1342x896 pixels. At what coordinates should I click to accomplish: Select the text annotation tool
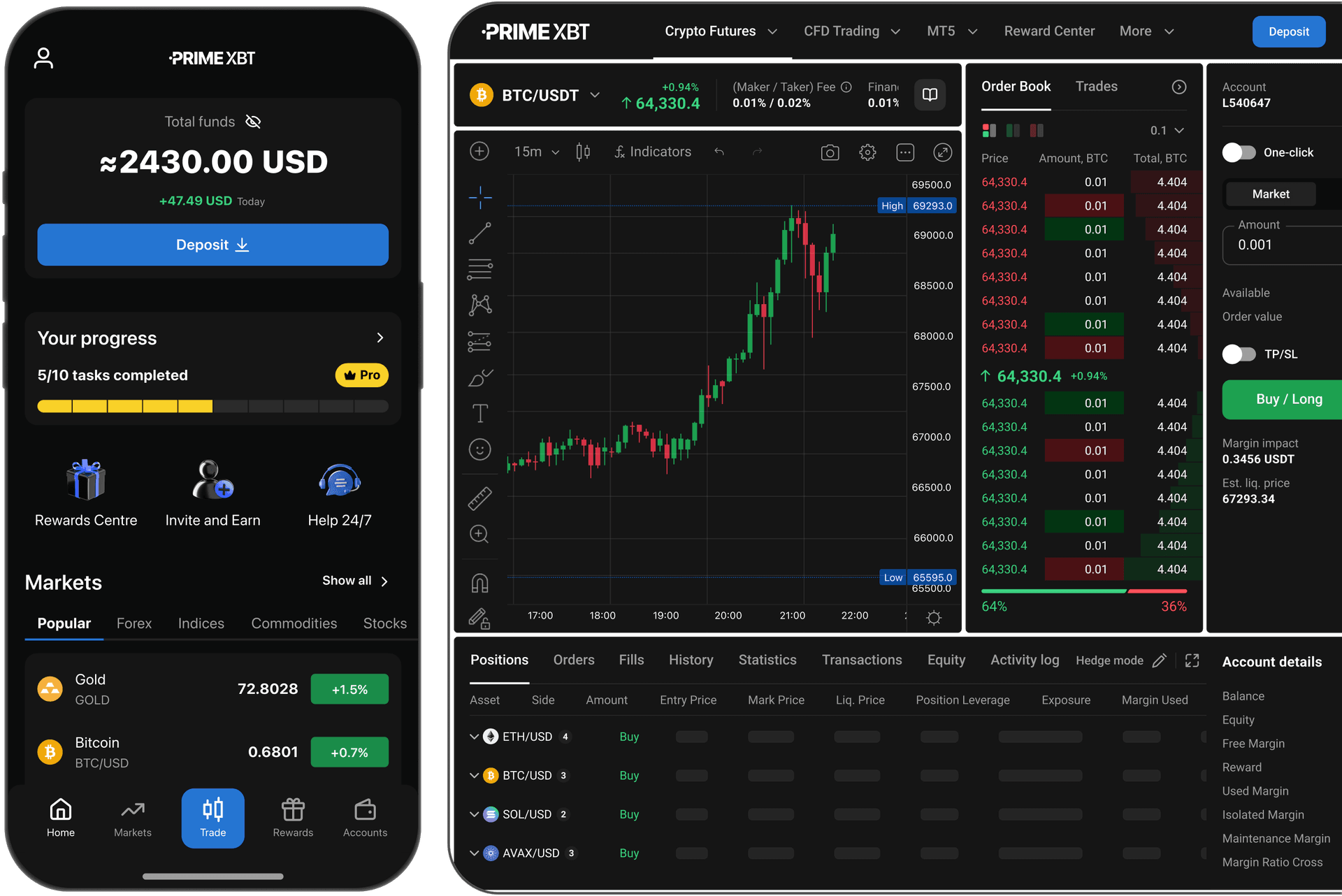point(480,413)
